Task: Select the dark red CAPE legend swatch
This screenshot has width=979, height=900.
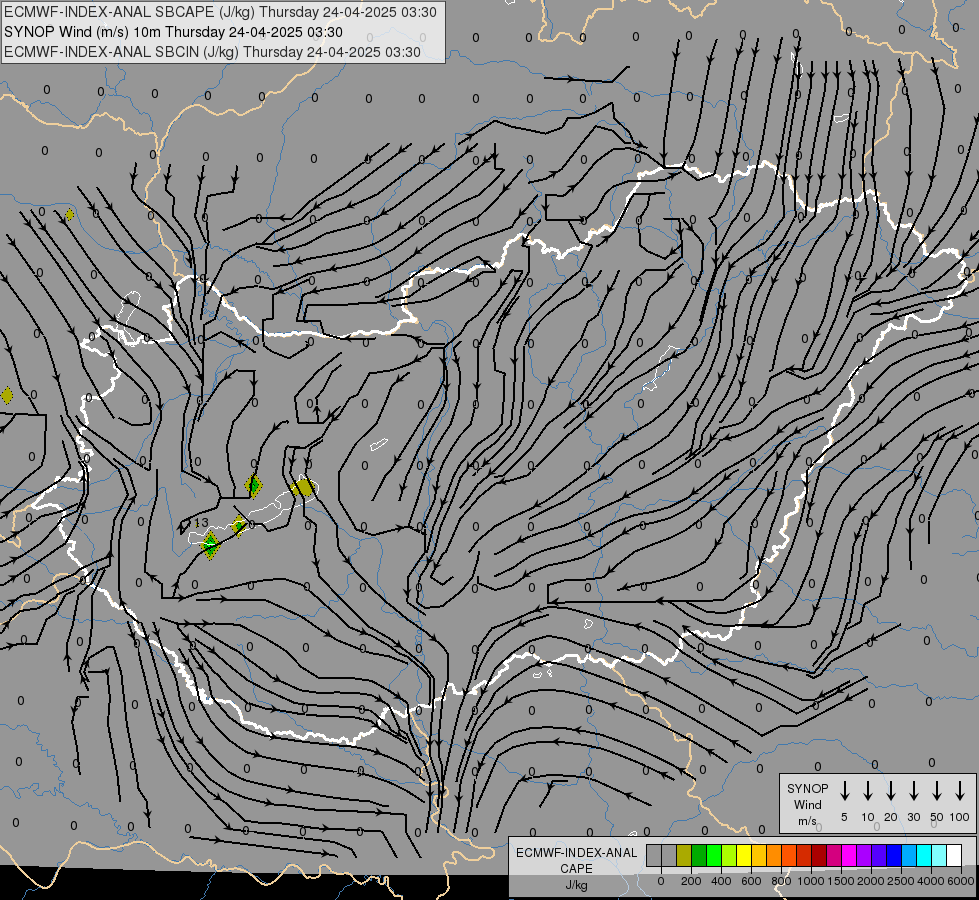Action: [x=820, y=855]
